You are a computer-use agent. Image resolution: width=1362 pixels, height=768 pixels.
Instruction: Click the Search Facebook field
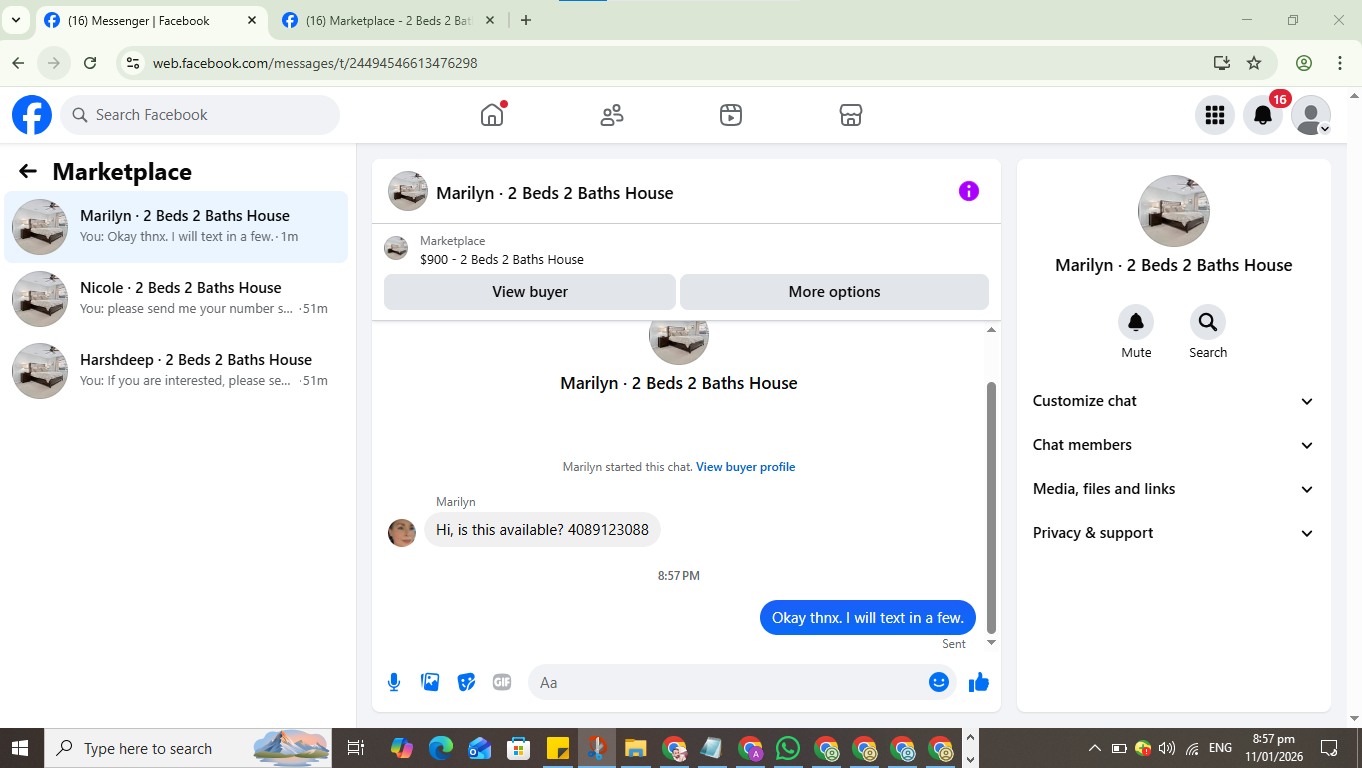coord(200,115)
